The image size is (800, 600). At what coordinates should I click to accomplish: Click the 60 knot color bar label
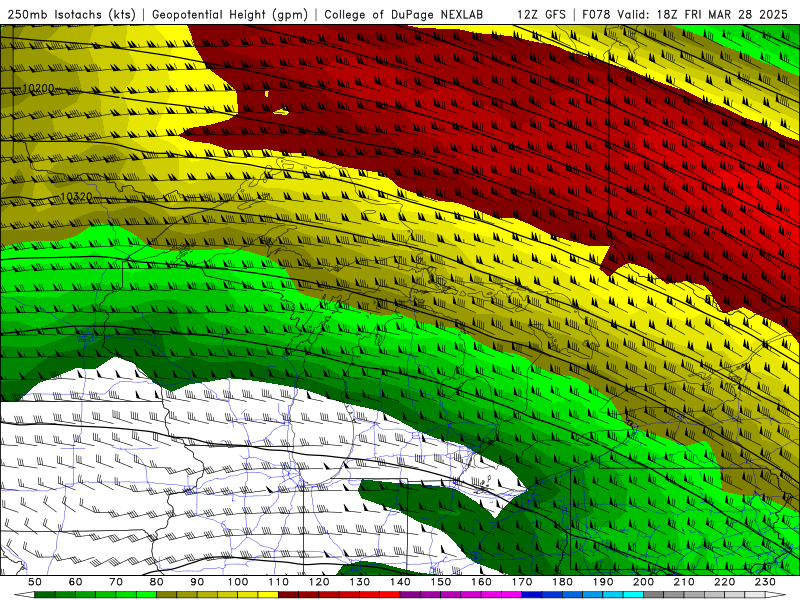[76, 582]
